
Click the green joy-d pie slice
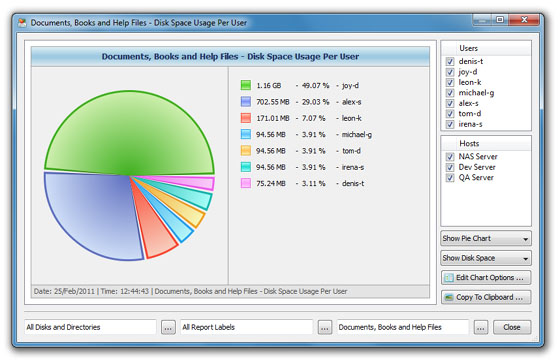point(129,136)
